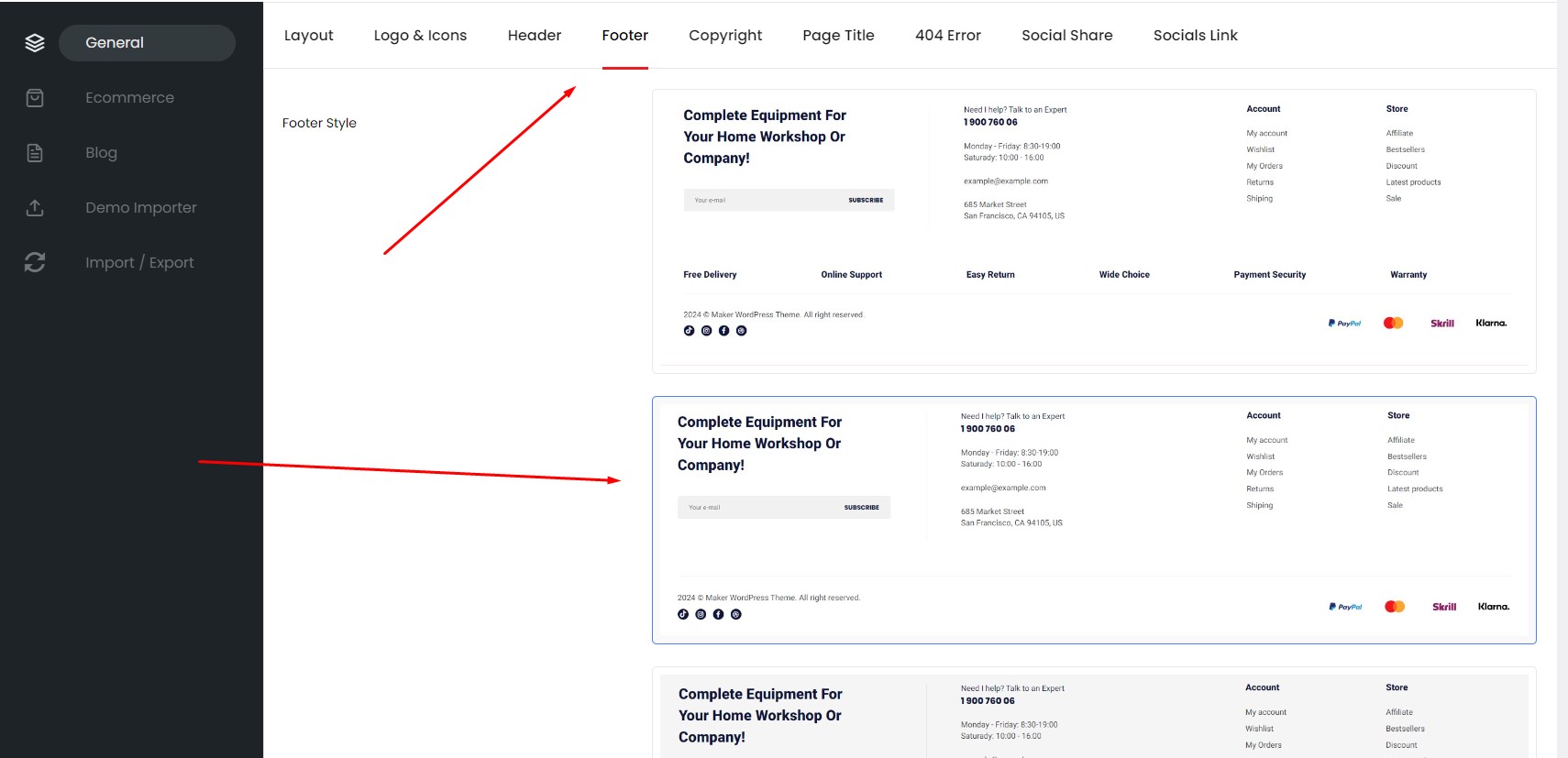1568x758 pixels.
Task: Click the General layers icon in sidebar
Action: [x=35, y=43]
